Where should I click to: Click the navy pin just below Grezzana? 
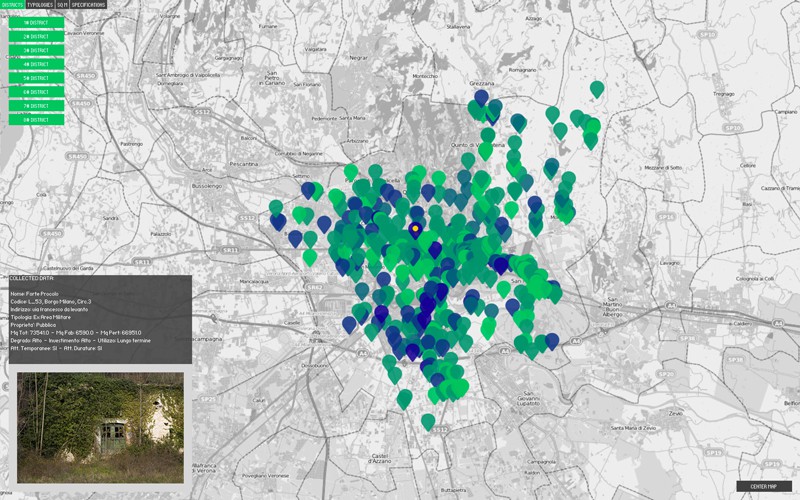point(481,97)
